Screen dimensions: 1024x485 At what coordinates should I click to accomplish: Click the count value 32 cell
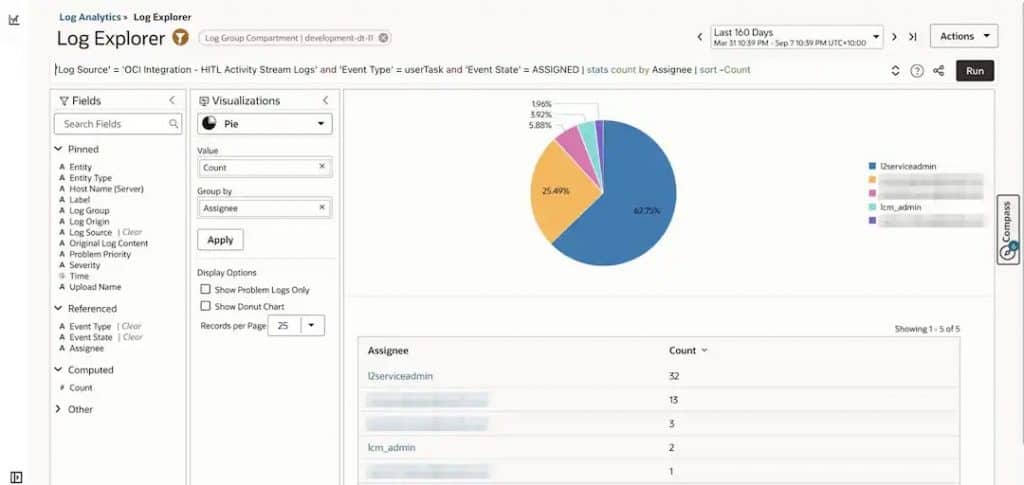point(674,376)
